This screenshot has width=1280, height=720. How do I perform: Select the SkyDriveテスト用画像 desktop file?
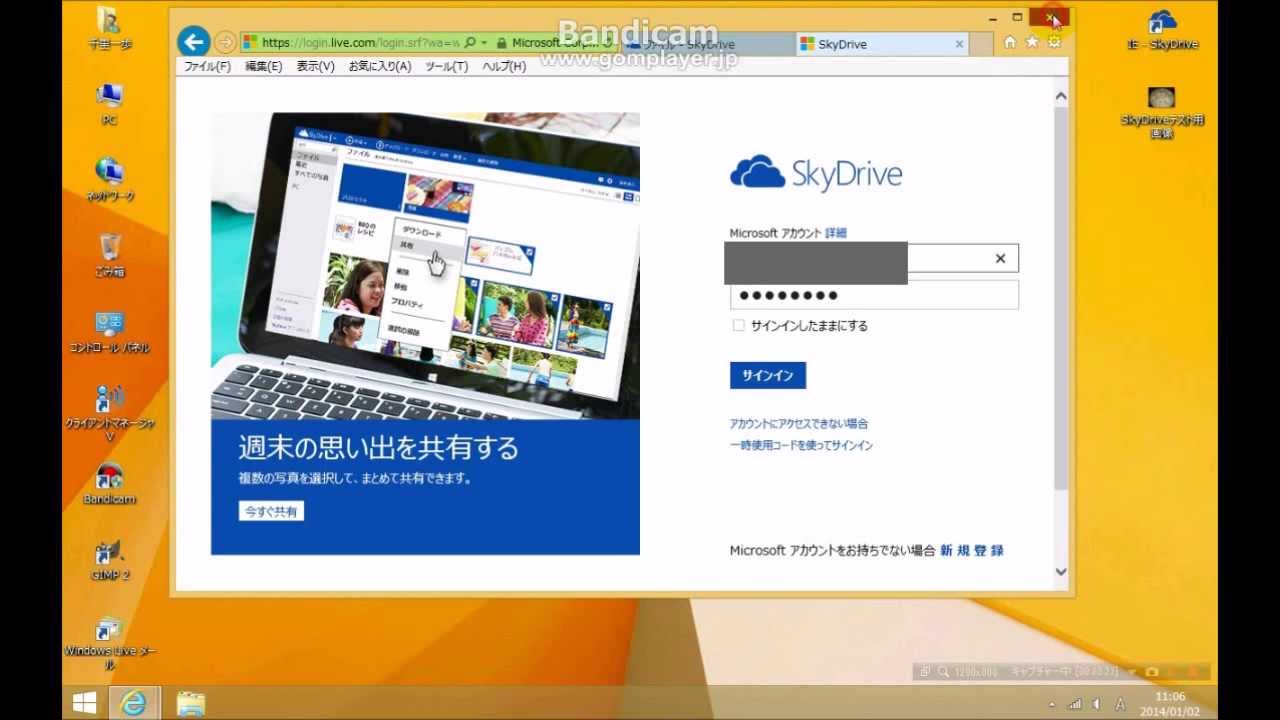tap(1161, 112)
